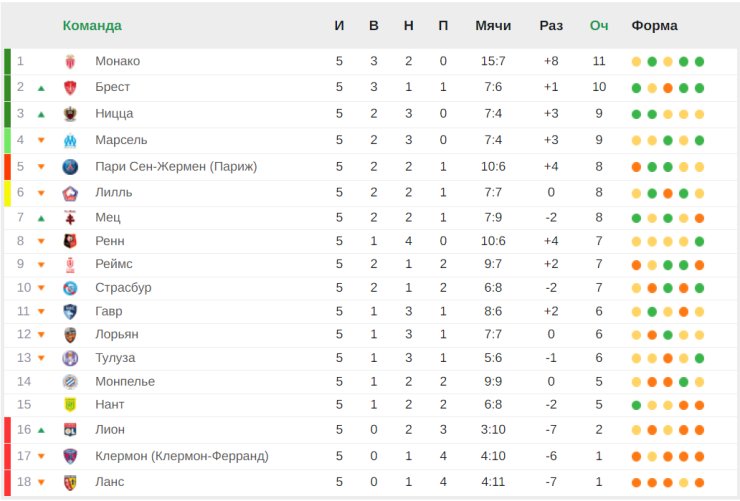
Task: Open the Lyon club logo
Action: pyautogui.click(x=70, y=430)
